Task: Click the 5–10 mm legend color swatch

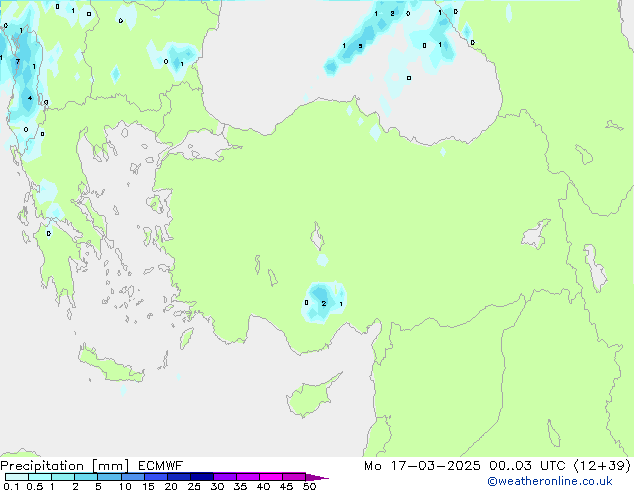Action: (109, 477)
